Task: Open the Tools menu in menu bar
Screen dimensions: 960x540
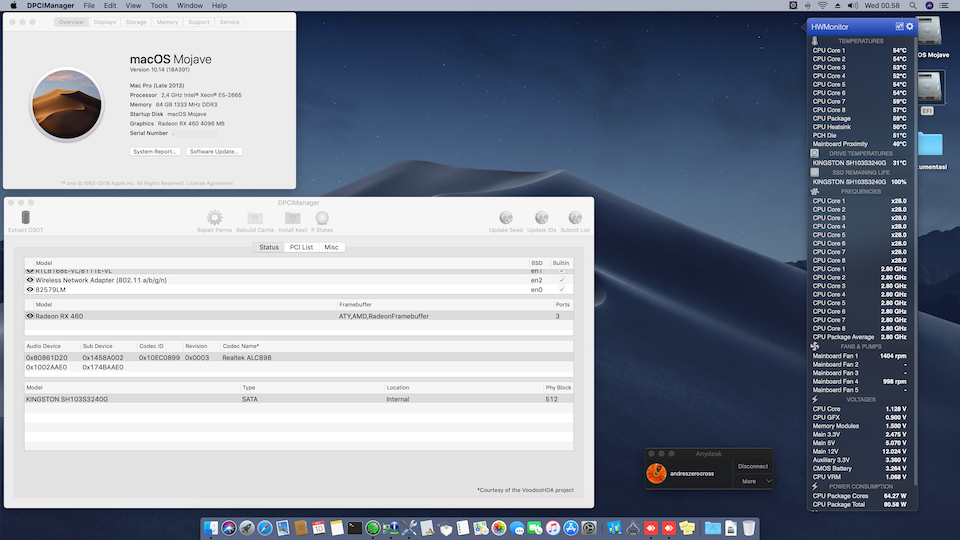Action: 159,6
